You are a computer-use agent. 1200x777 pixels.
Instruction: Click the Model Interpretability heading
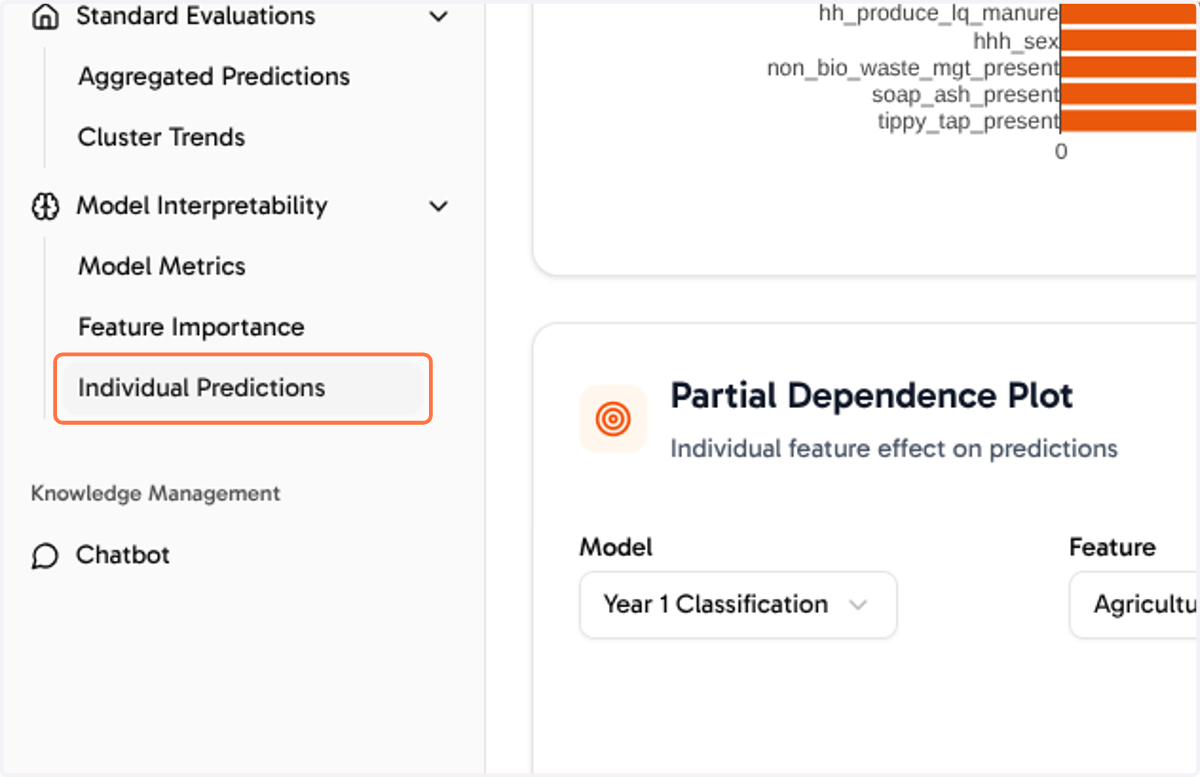click(202, 206)
